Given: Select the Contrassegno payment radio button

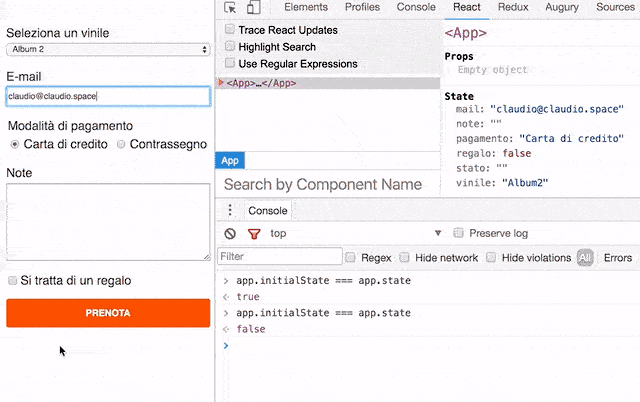Looking at the screenshot, I should click(121, 144).
